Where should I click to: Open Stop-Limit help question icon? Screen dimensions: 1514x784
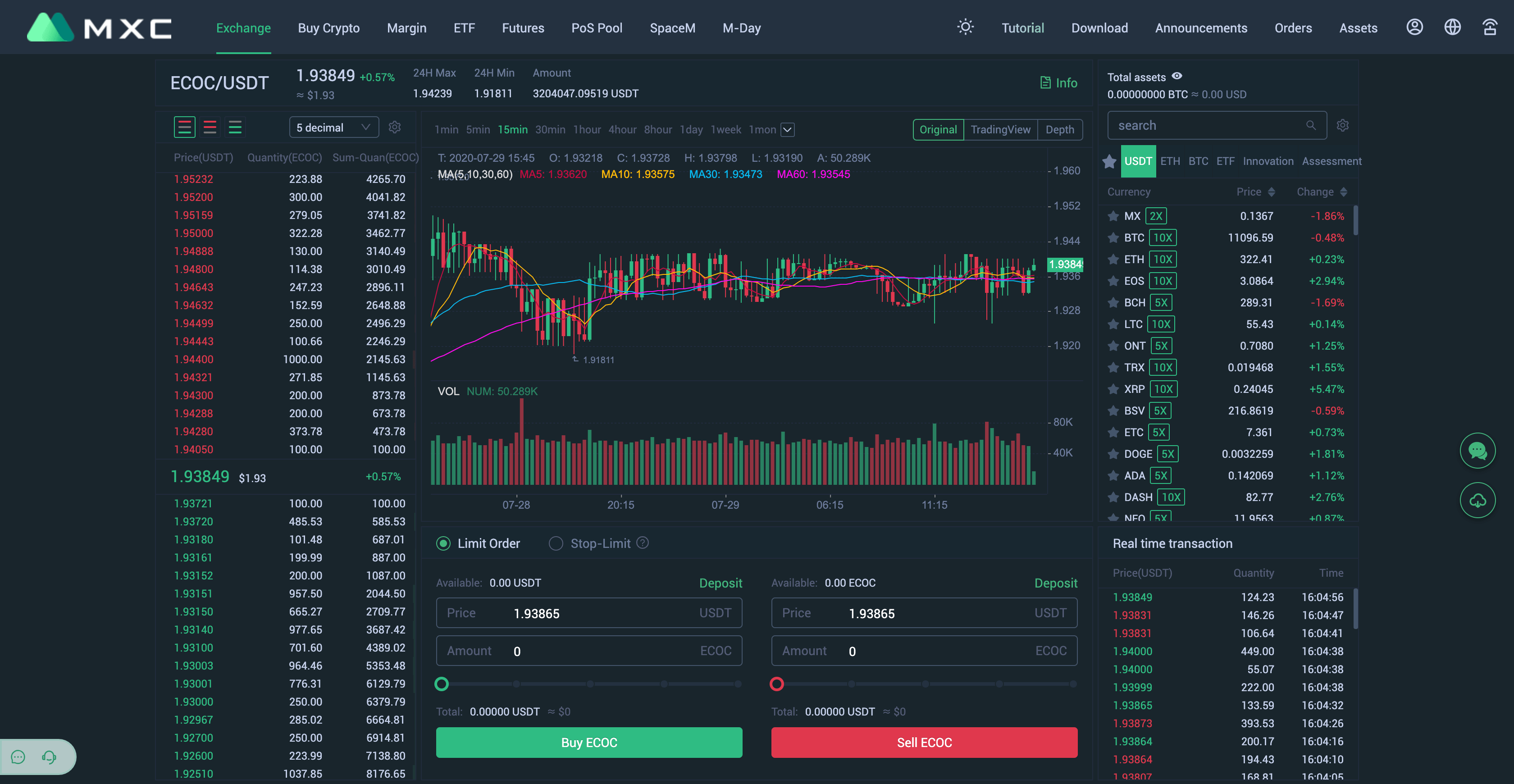coord(643,542)
